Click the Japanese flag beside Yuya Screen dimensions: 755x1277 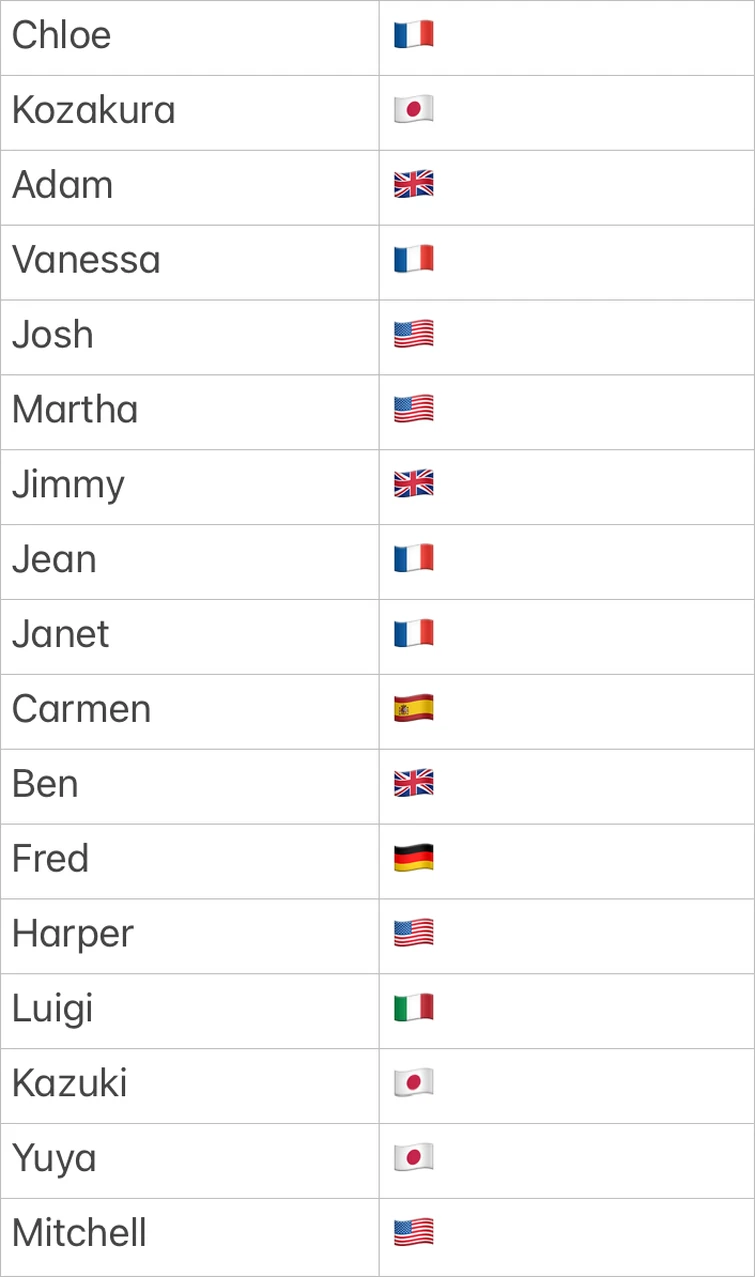click(413, 1158)
